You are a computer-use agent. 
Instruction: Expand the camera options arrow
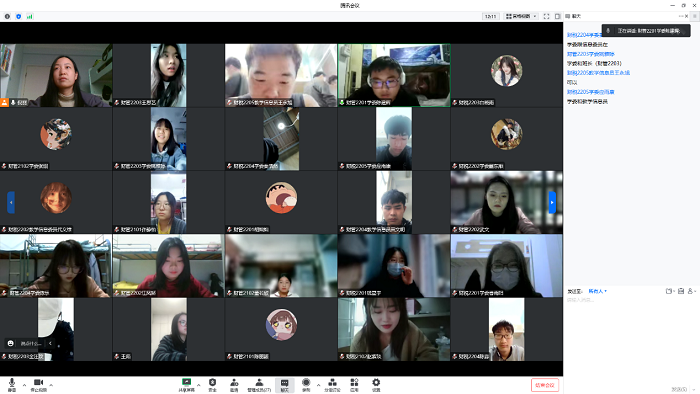[x=51, y=385]
